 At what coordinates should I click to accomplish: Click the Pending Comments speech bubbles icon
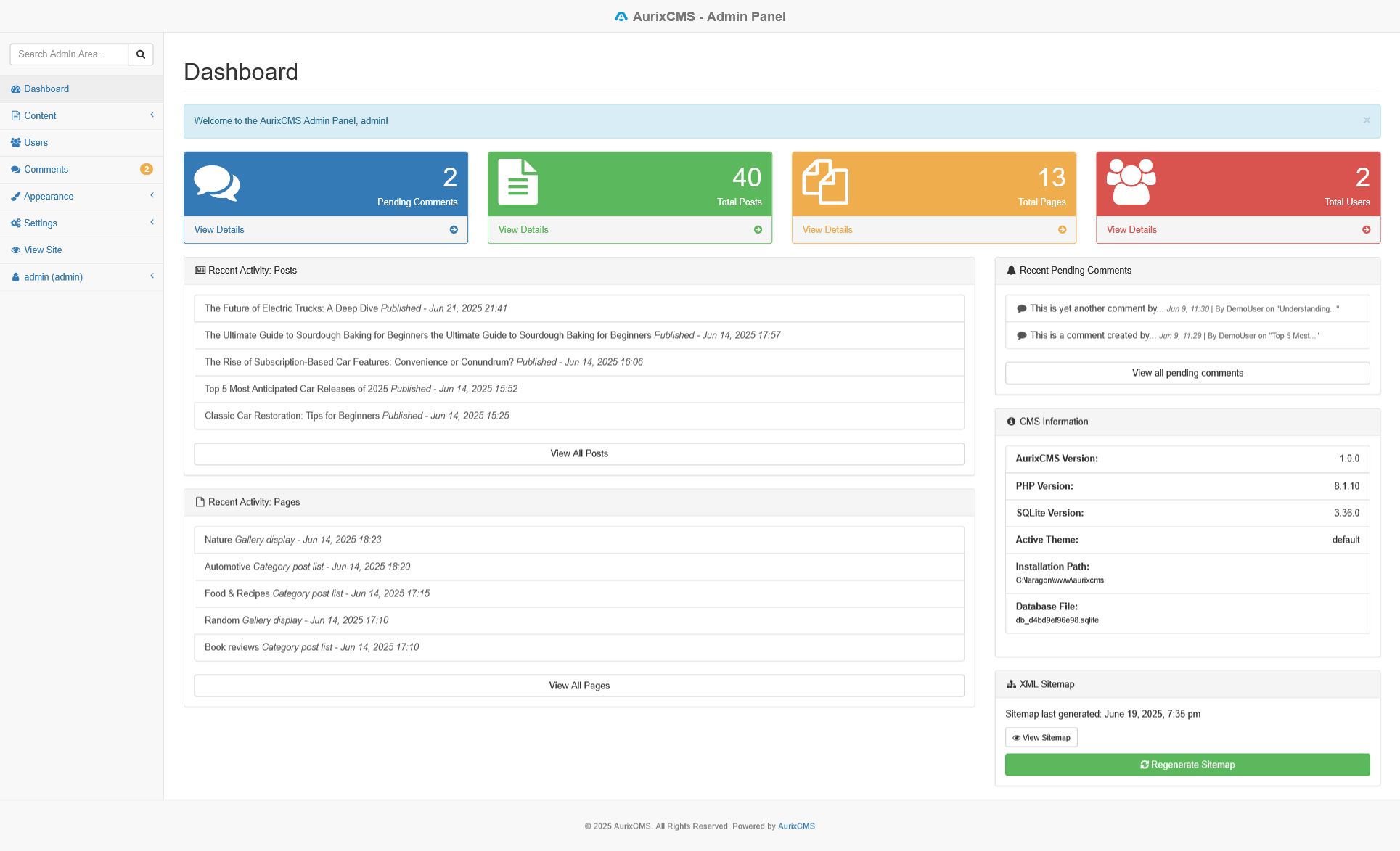point(216,183)
